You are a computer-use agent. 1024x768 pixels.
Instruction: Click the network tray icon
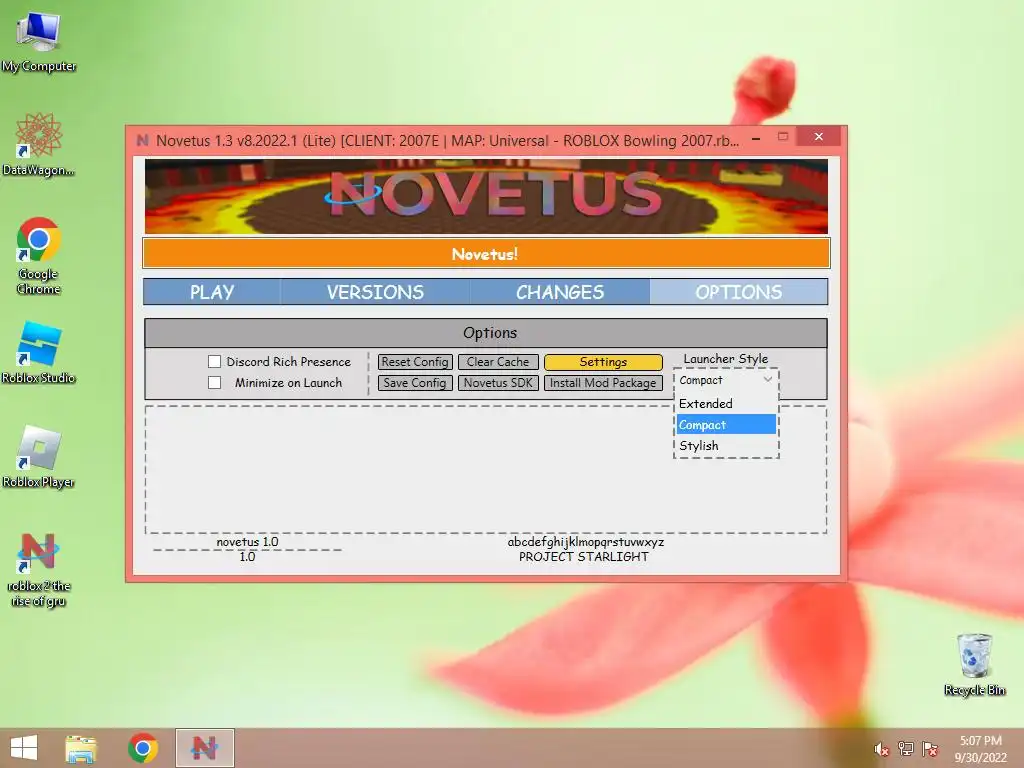coord(906,749)
